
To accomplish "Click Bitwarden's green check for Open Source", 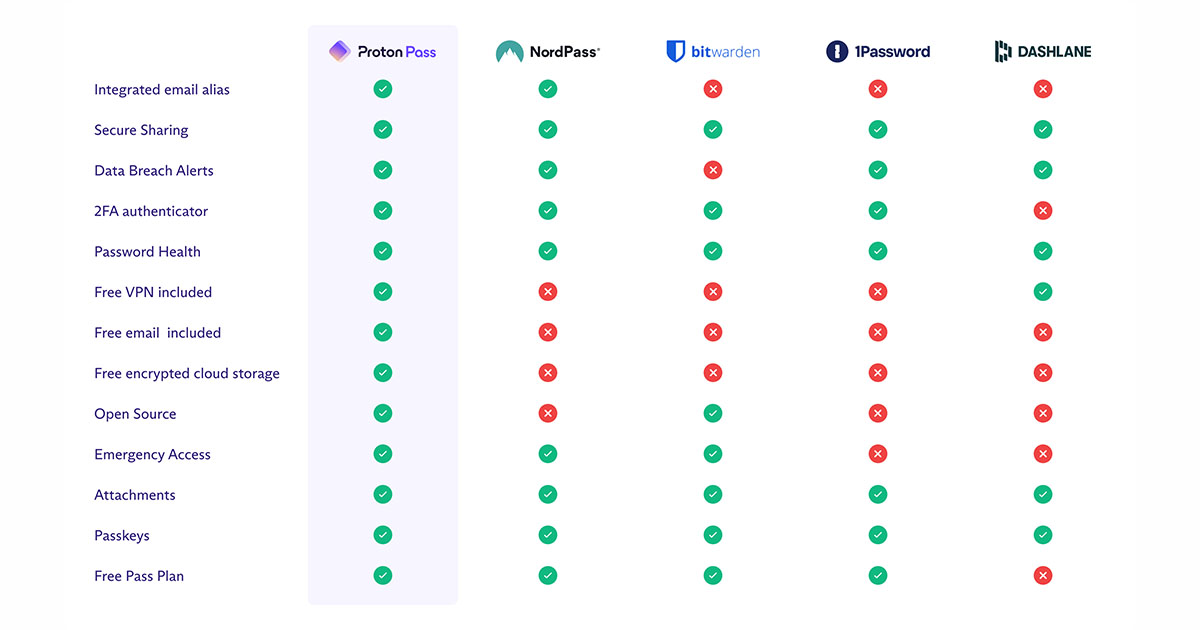I will click(x=712, y=413).
